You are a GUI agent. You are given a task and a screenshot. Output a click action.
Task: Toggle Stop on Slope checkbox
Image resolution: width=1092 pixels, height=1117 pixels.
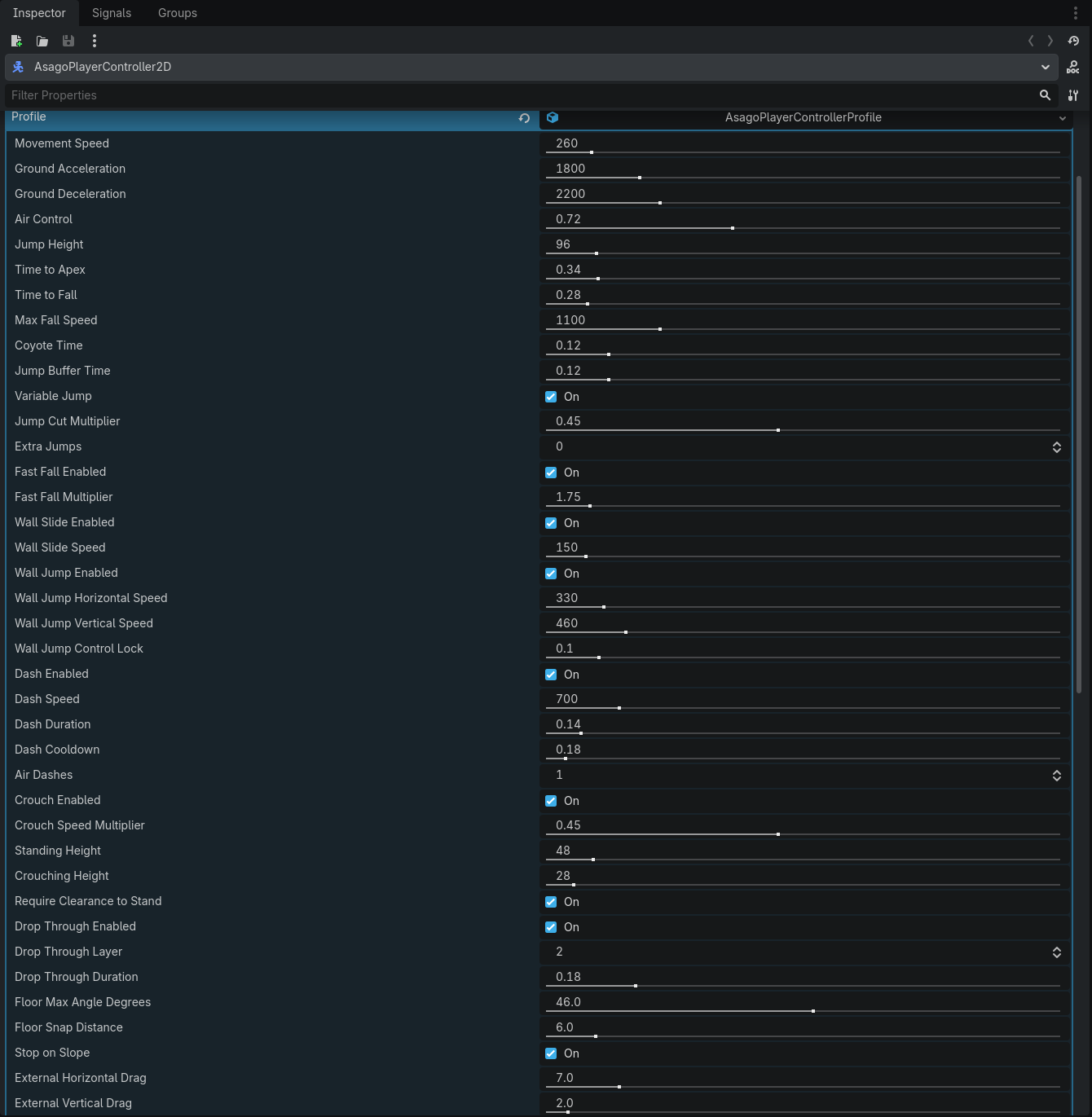click(x=551, y=1053)
